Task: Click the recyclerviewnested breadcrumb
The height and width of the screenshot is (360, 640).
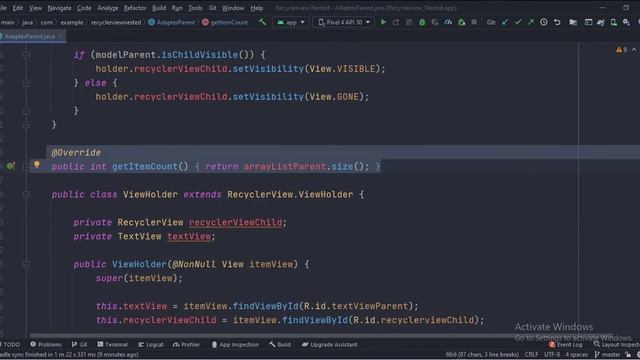Action: coord(116,22)
